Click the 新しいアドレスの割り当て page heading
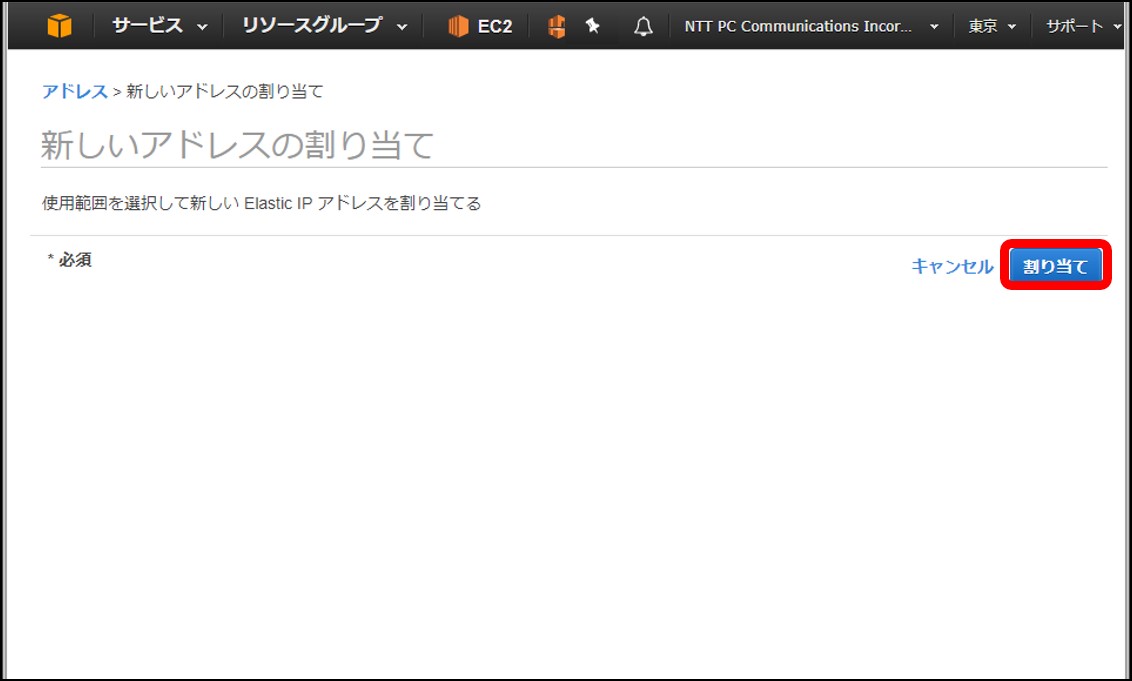The image size is (1132, 681). coord(238,145)
